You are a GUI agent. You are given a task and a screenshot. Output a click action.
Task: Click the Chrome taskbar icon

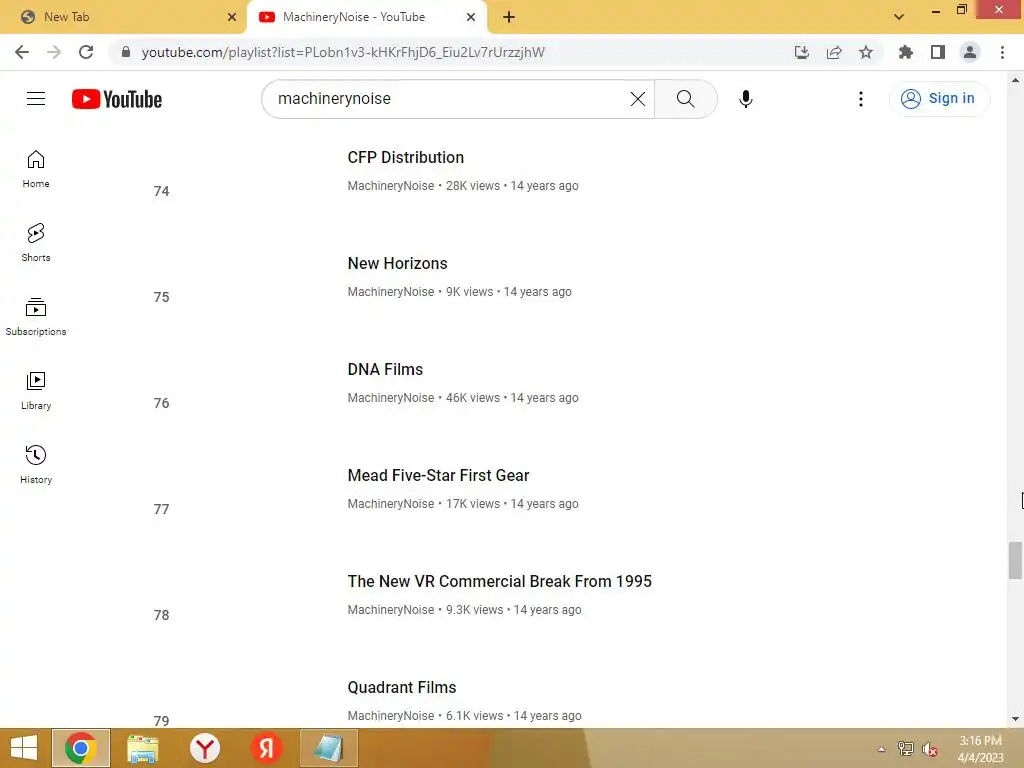tap(80, 748)
